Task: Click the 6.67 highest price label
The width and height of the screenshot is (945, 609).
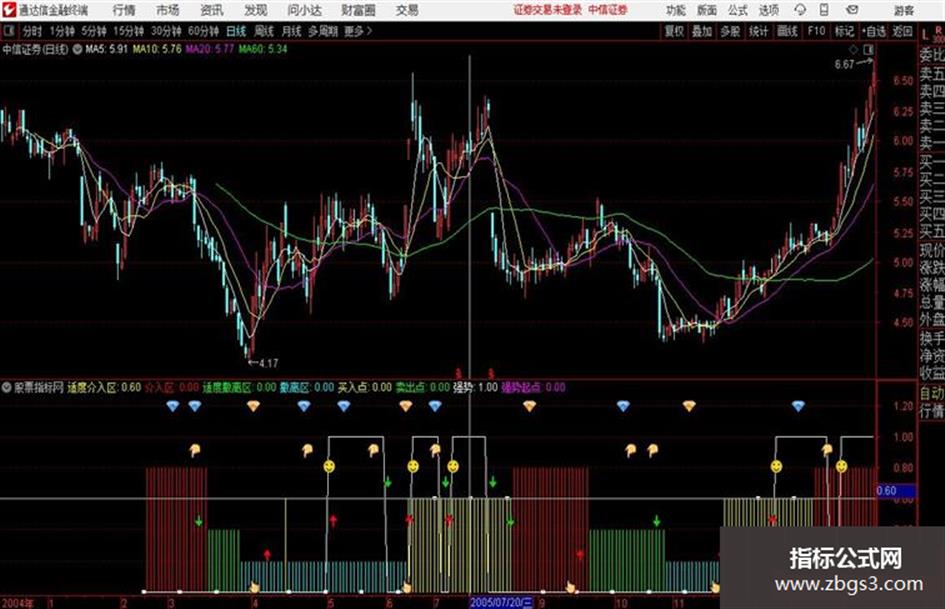Action: (x=844, y=64)
